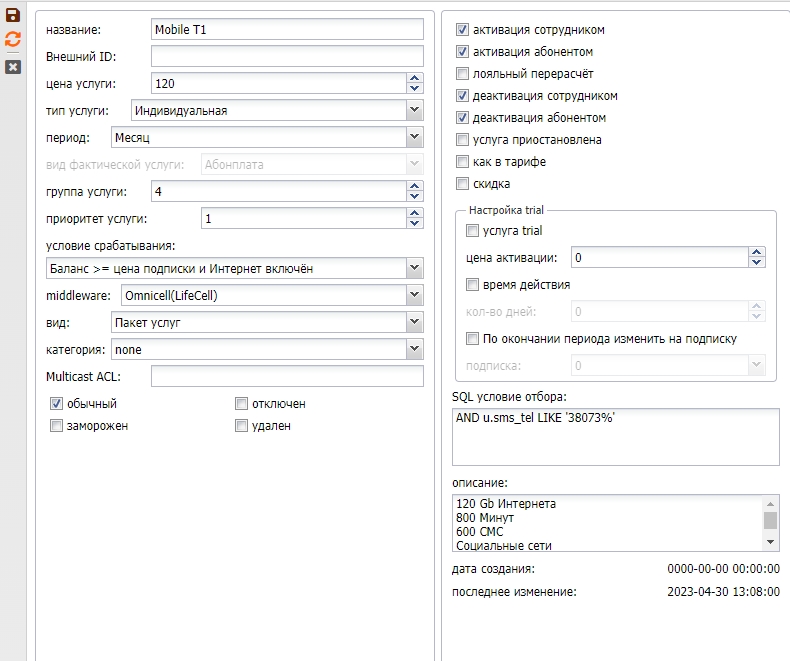
Task: Toggle the активация сотрудником checkbox
Action: (x=463, y=30)
